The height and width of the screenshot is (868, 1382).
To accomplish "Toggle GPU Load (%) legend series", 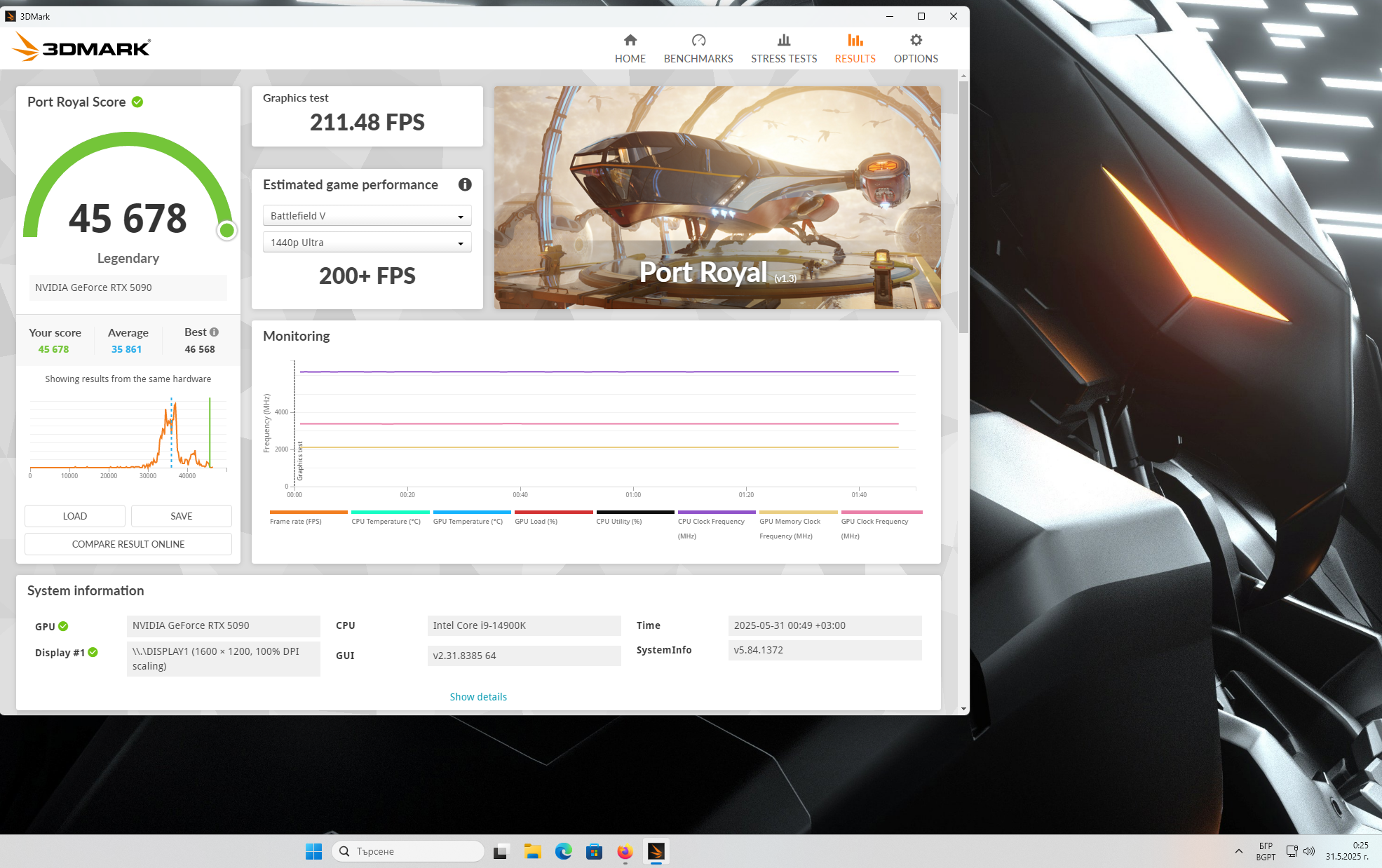I will pos(553,517).
